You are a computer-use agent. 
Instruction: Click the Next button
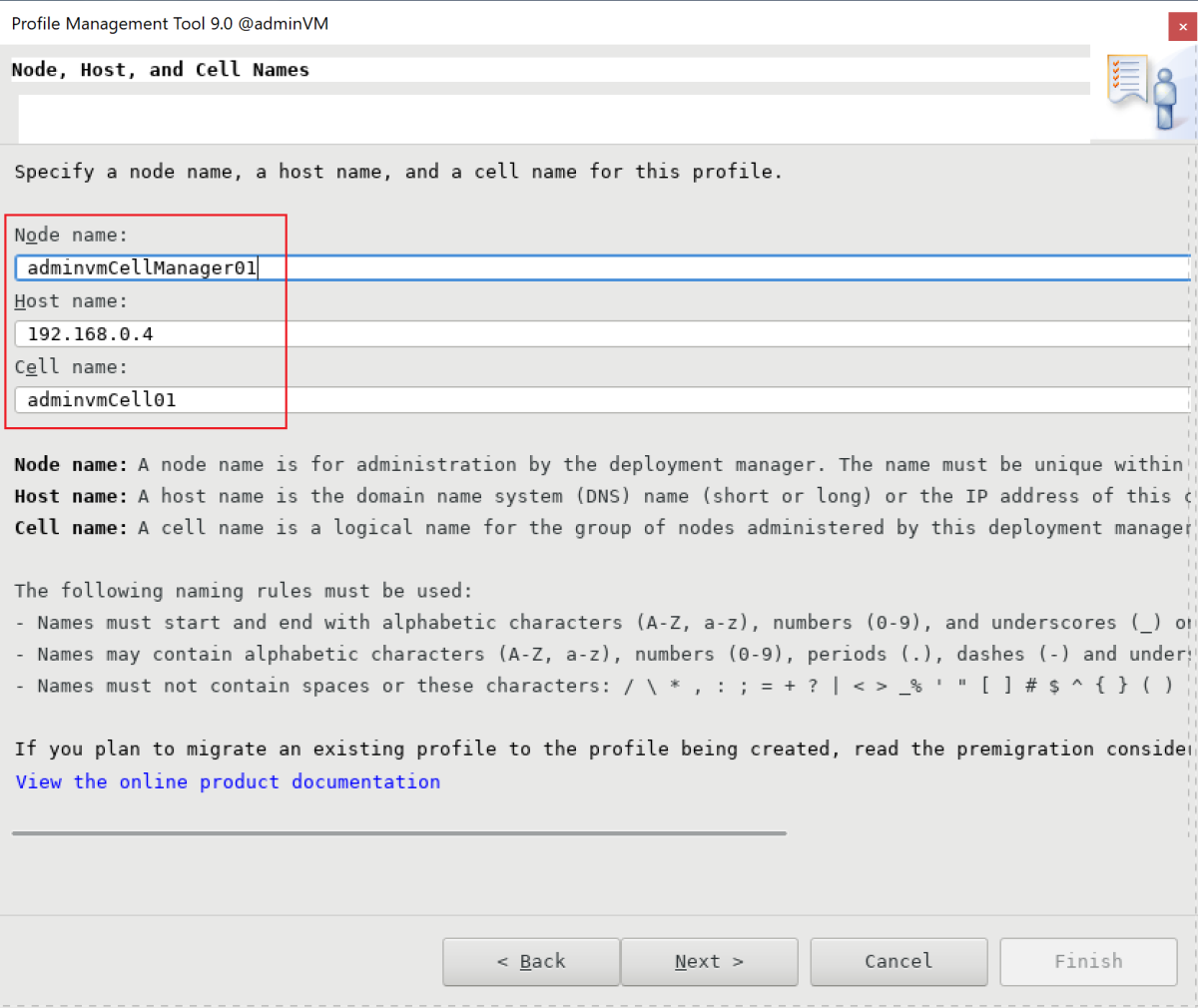[x=709, y=961]
